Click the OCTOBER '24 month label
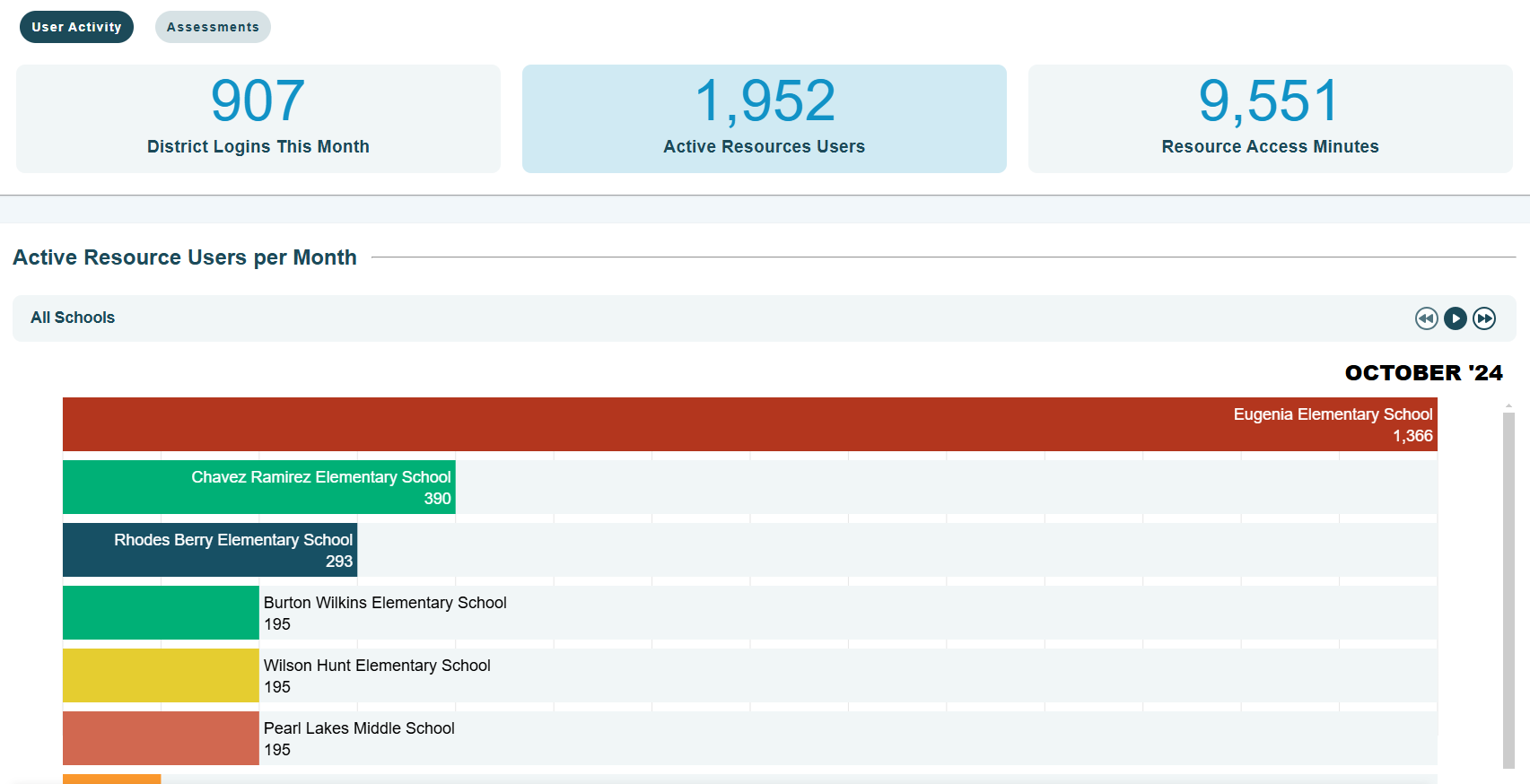This screenshot has width=1530, height=784. tap(1424, 373)
